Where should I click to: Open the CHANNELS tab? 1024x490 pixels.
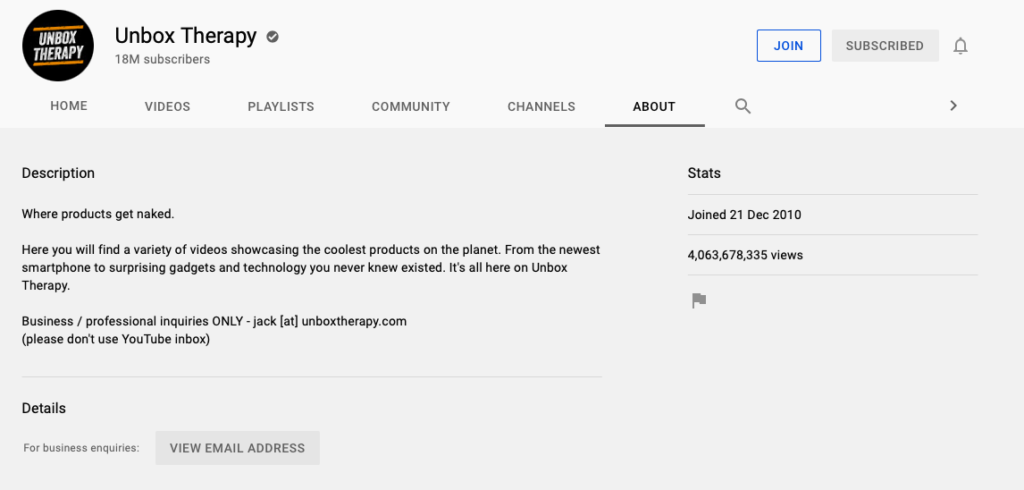pos(541,106)
